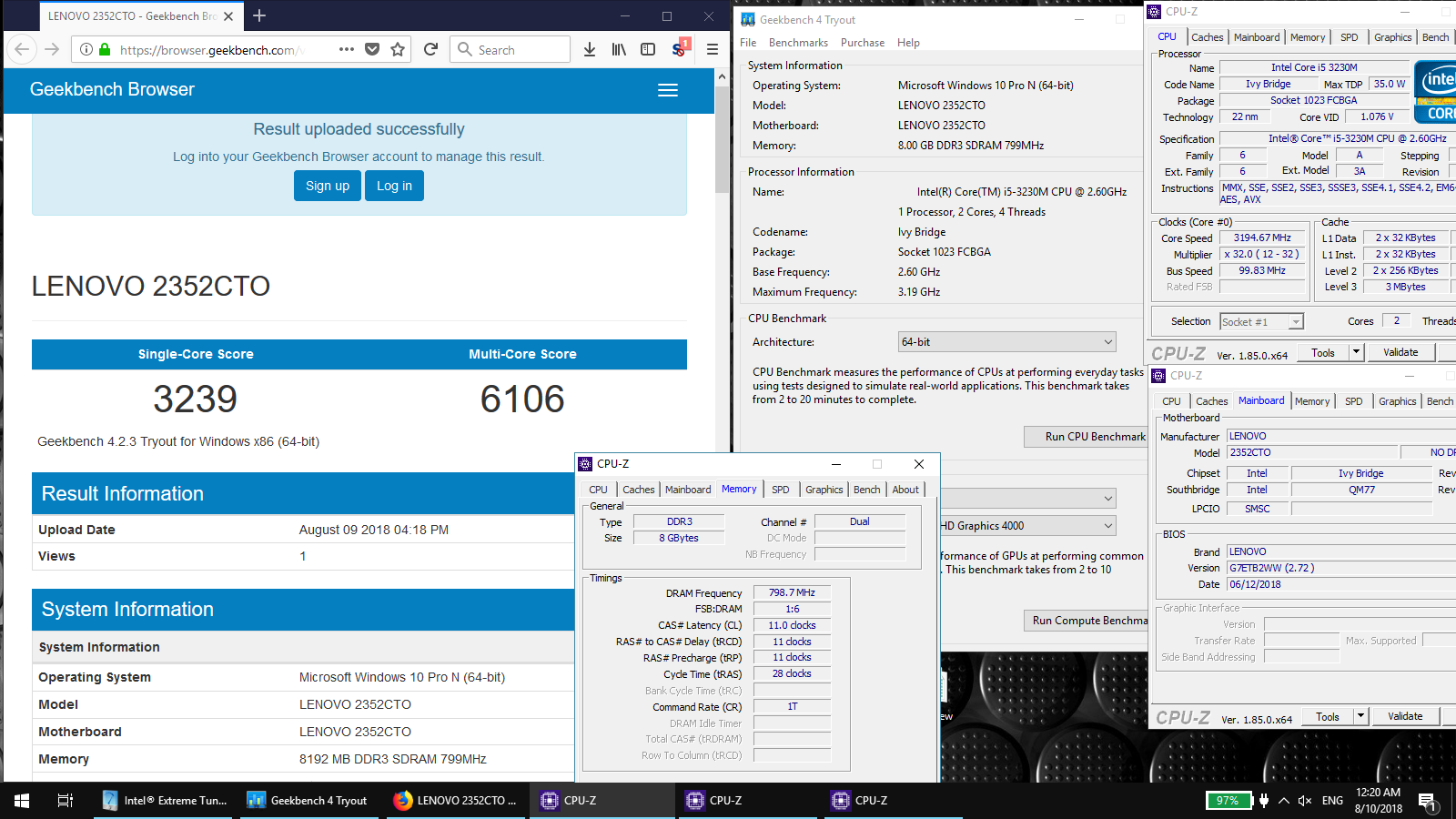Open site information icon in address bar
The width and height of the screenshot is (1456, 819).
pos(86,49)
